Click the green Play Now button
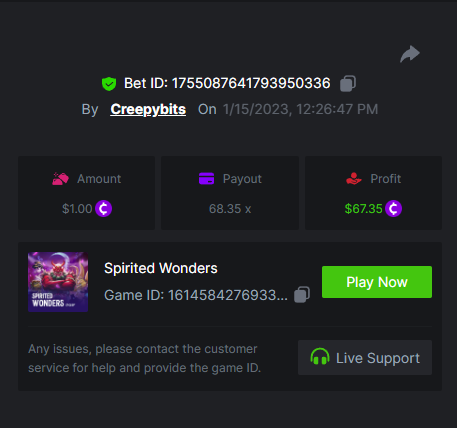This screenshot has height=428, width=457. [x=377, y=282]
